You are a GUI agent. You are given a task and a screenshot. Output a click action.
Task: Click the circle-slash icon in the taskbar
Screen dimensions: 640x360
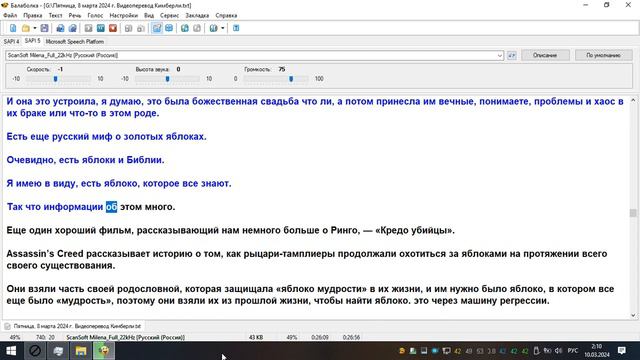[x=35, y=351]
